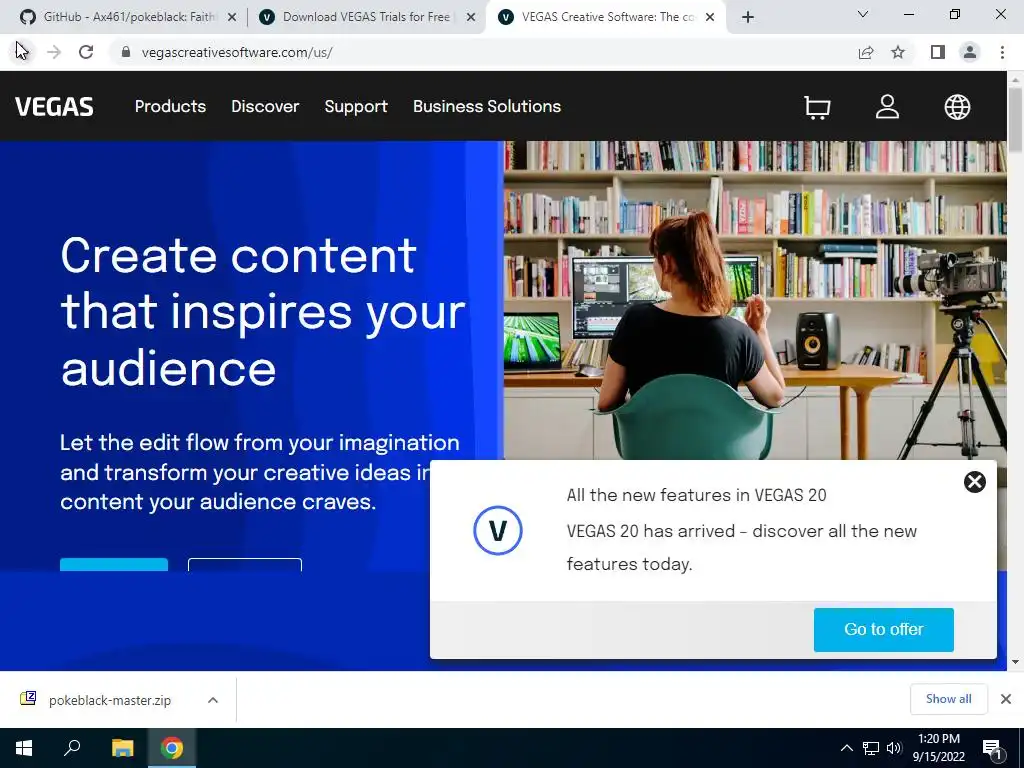
Task: Open a new browser tab
Action: point(748,18)
